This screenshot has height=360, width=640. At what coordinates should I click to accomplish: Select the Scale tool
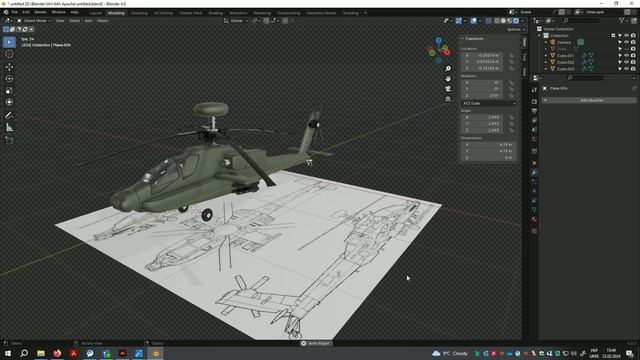pyautogui.click(x=9, y=90)
